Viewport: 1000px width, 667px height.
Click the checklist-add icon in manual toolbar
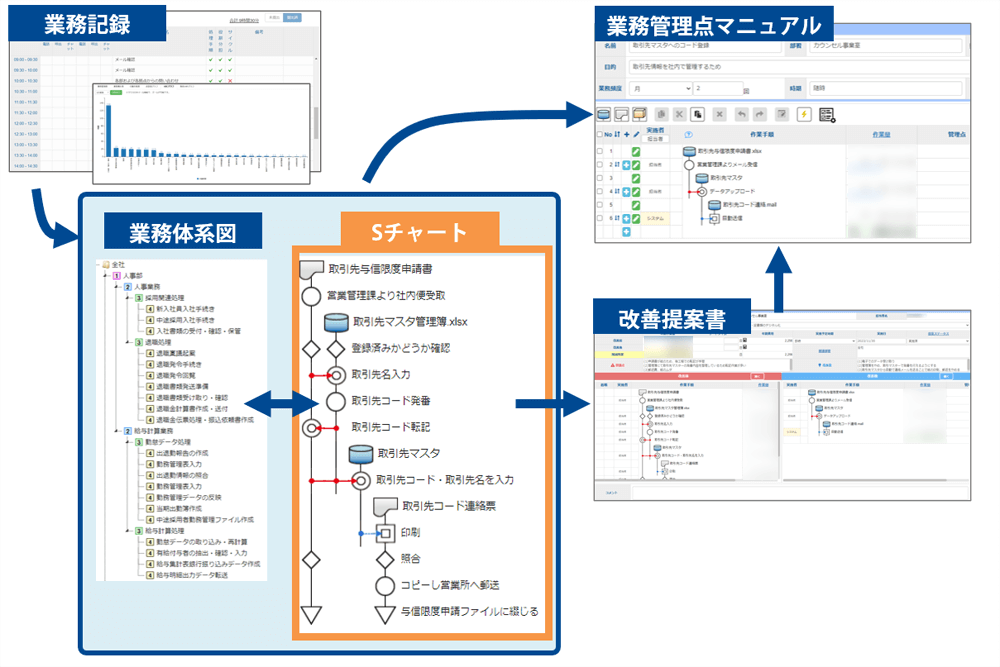coord(826,114)
